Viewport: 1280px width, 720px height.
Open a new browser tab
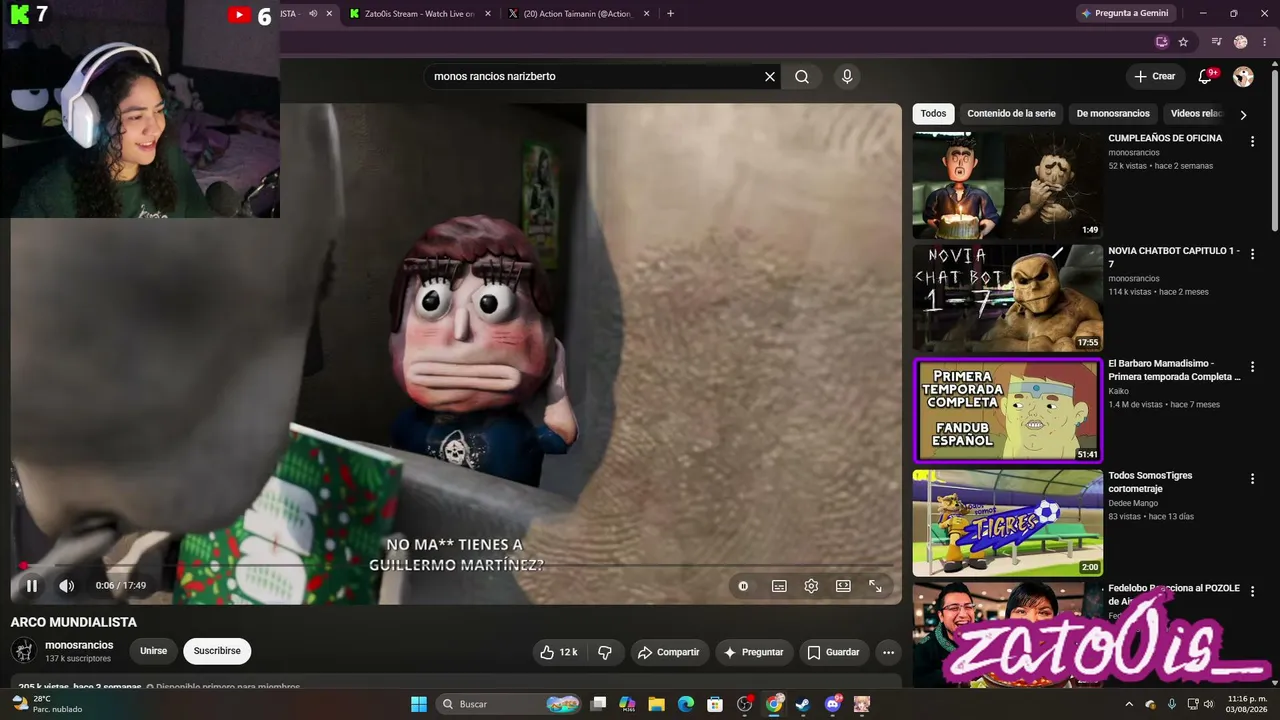tap(670, 14)
